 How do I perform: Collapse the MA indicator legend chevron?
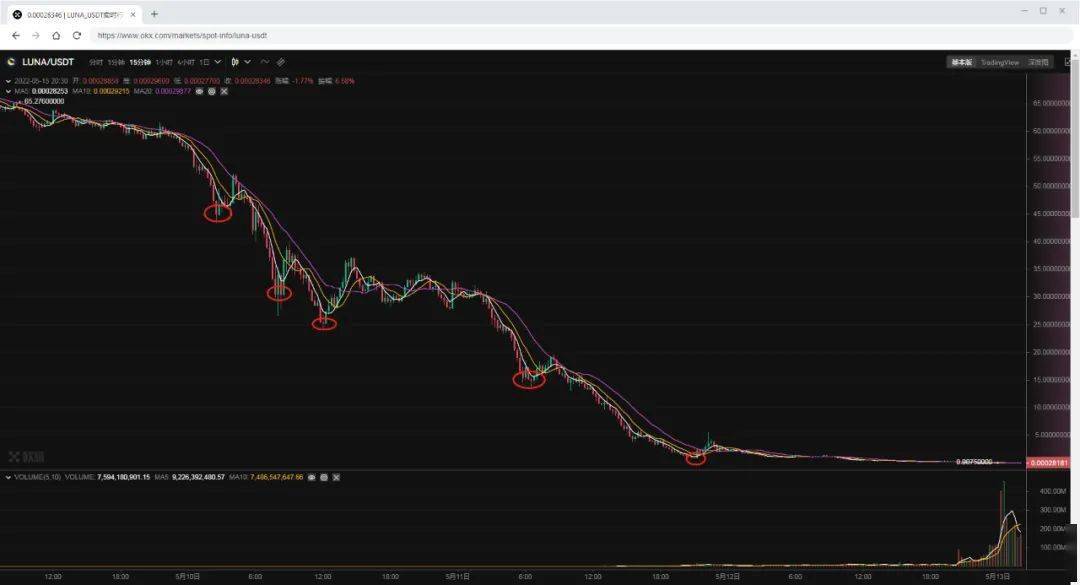[x=9, y=91]
